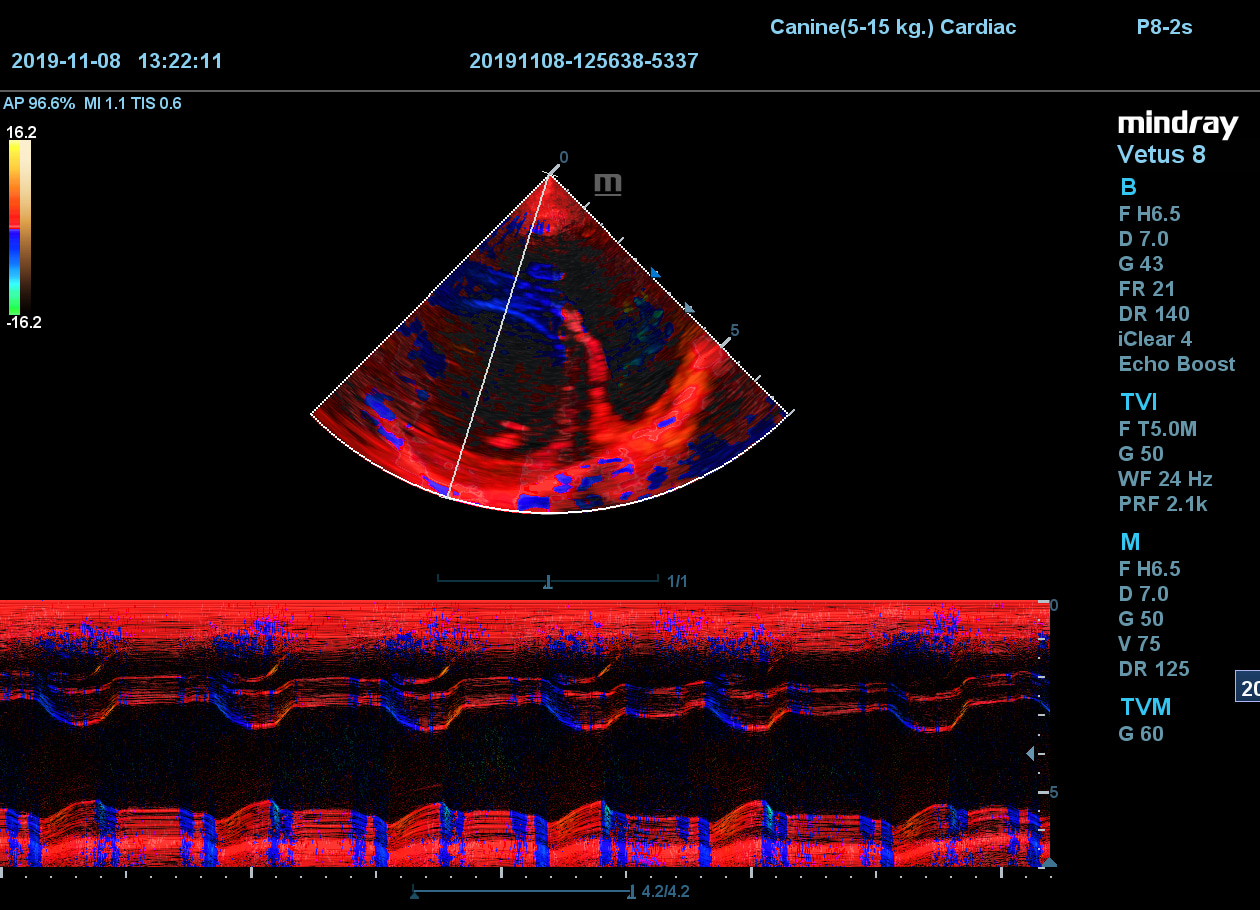
Task: Click the tissue velocity color scale bar
Action: point(20,225)
